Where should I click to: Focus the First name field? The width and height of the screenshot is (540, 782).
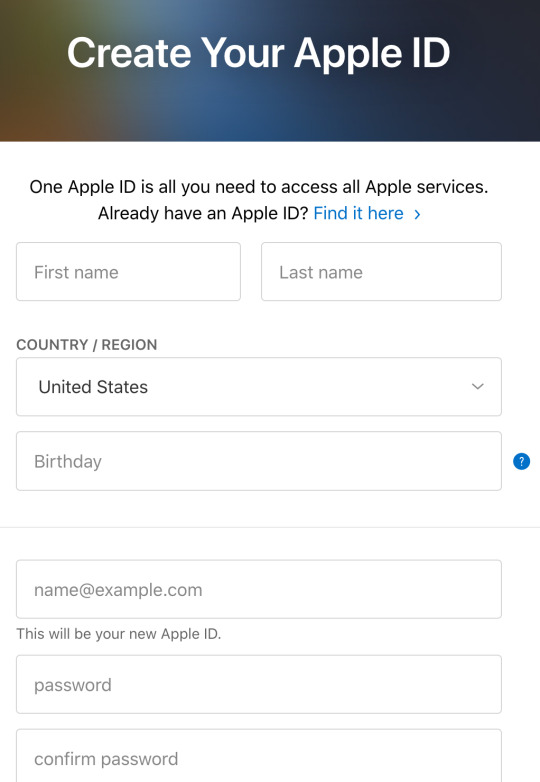click(129, 272)
